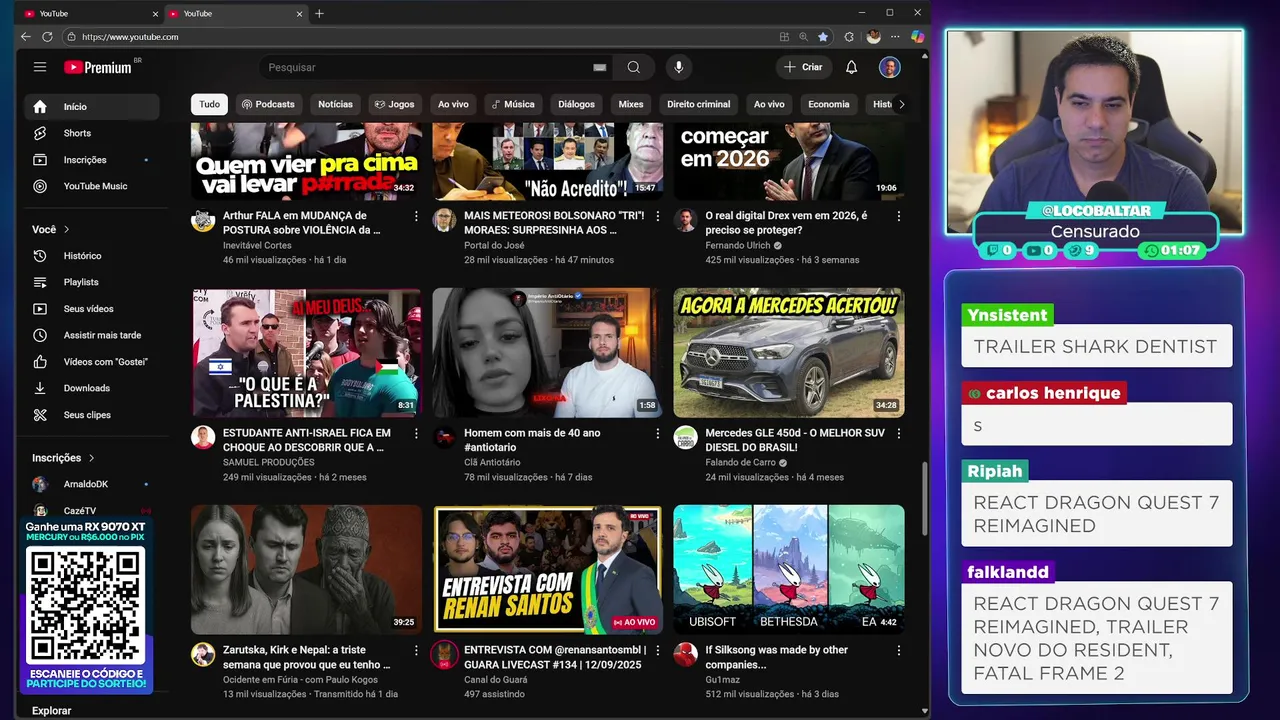
Task: Expand the Você section chevron
Action: click(x=67, y=229)
